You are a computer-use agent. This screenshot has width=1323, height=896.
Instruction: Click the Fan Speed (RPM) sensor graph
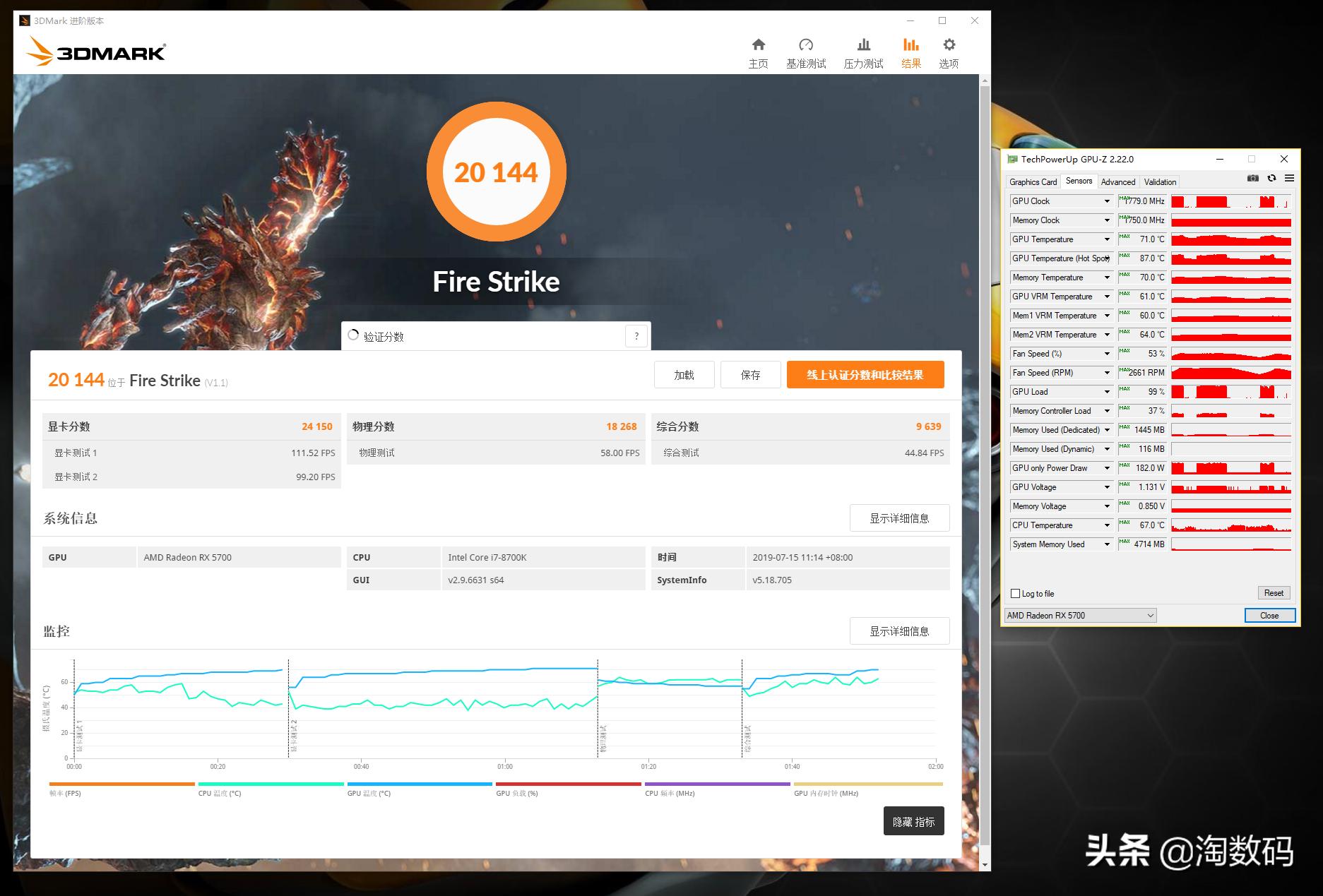(1231, 373)
